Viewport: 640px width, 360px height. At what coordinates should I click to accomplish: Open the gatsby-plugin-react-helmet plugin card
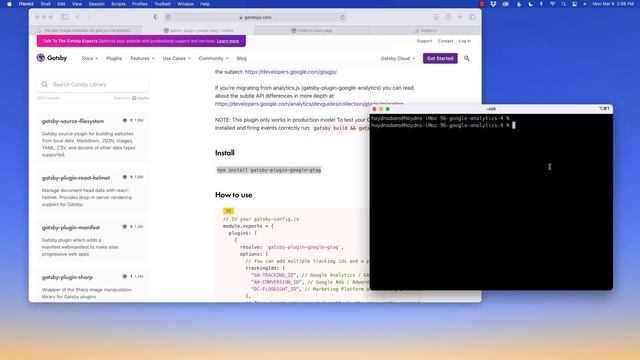tap(93, 191)
